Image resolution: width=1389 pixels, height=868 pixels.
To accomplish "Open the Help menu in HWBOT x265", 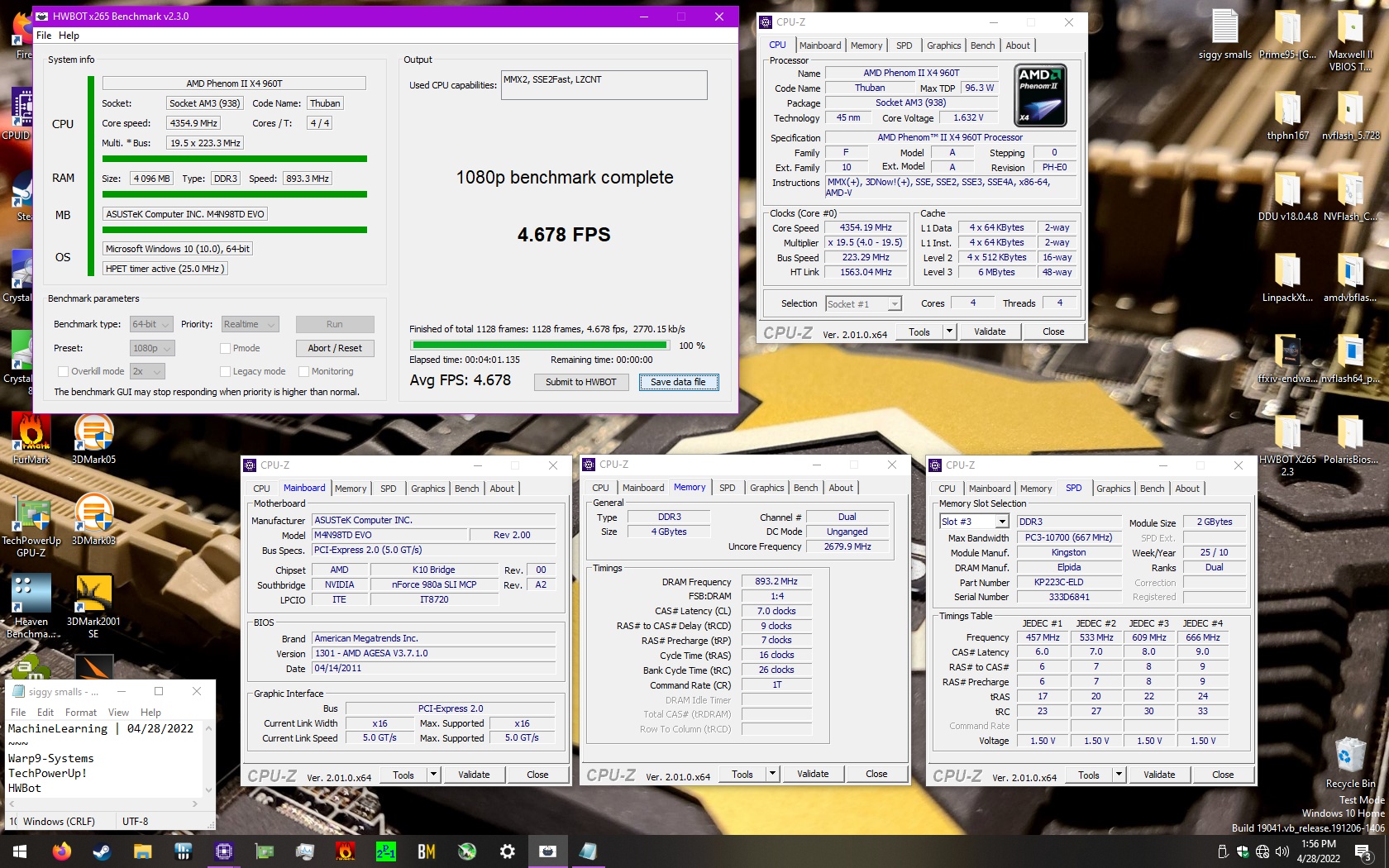I will click(x=69, y=36).
